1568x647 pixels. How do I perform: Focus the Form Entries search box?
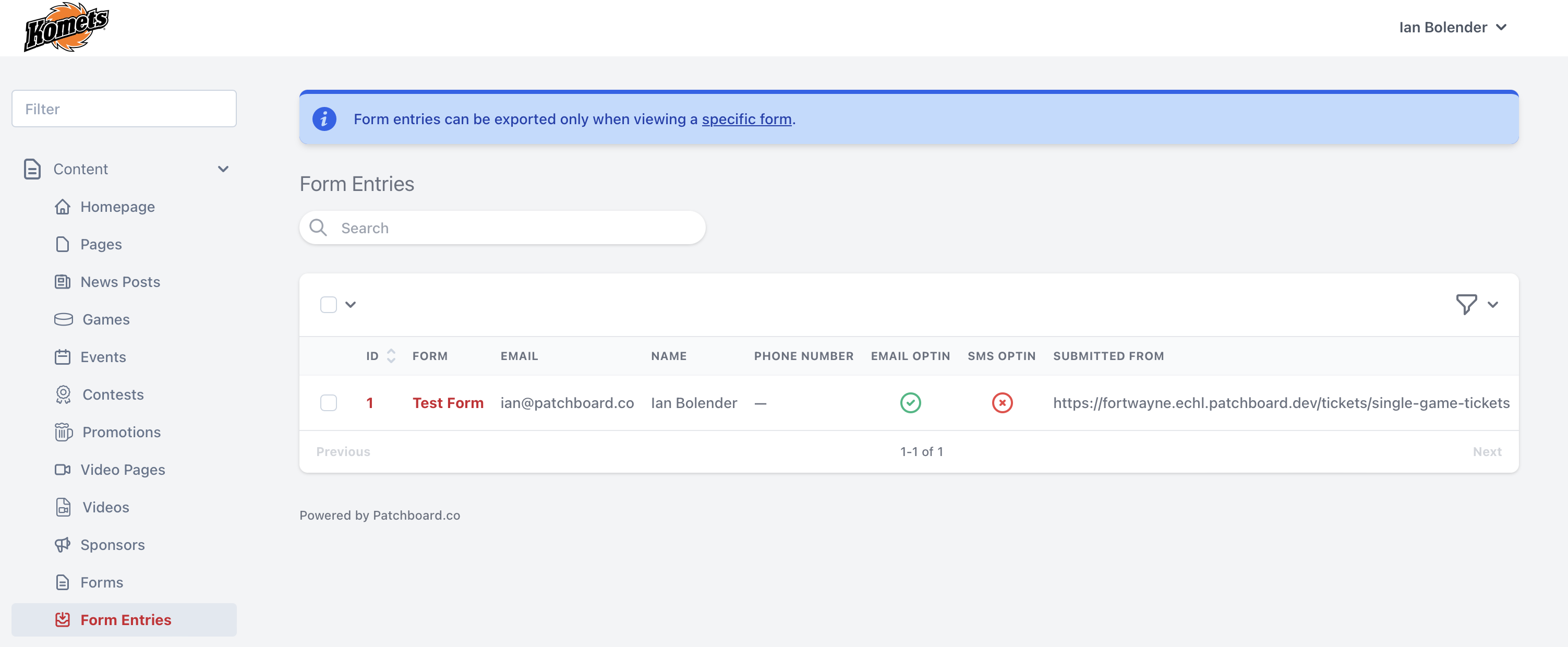503,227
